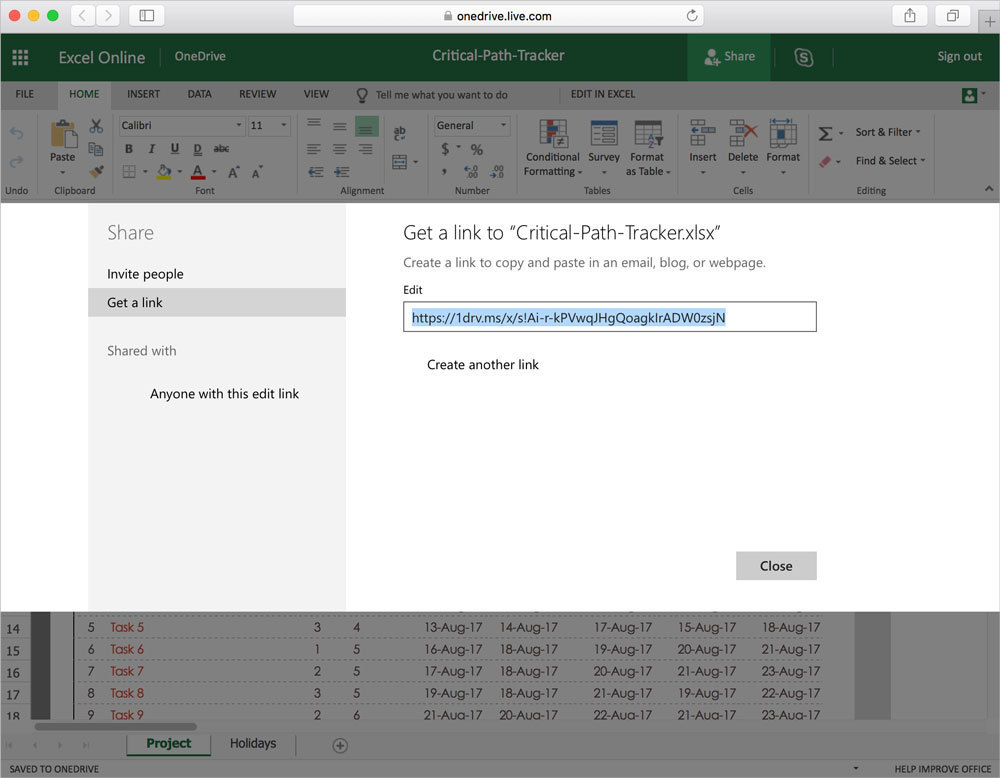1000x778 pixels.
Task: Toggle Top Align in Alignment group
Action: 314,124
